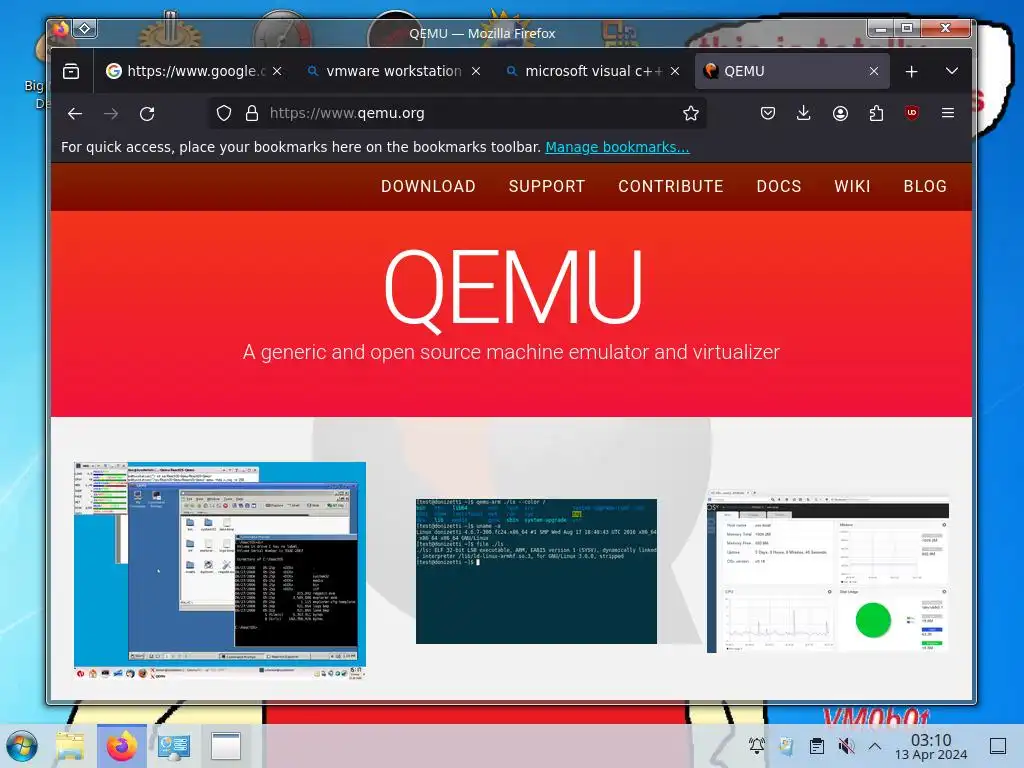Open the BLOG link
Screen dimensions: 1024x768
(x=925, y=186)
